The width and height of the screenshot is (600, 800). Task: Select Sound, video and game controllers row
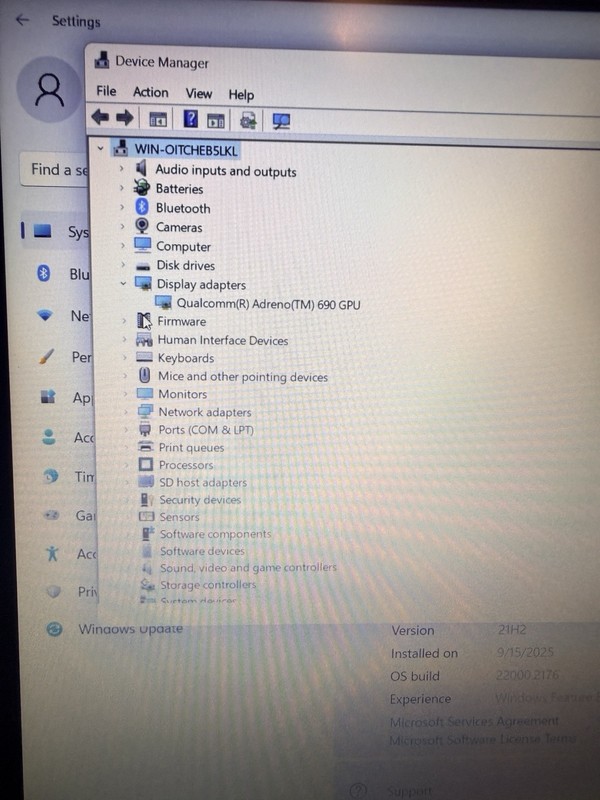[248, 567]
